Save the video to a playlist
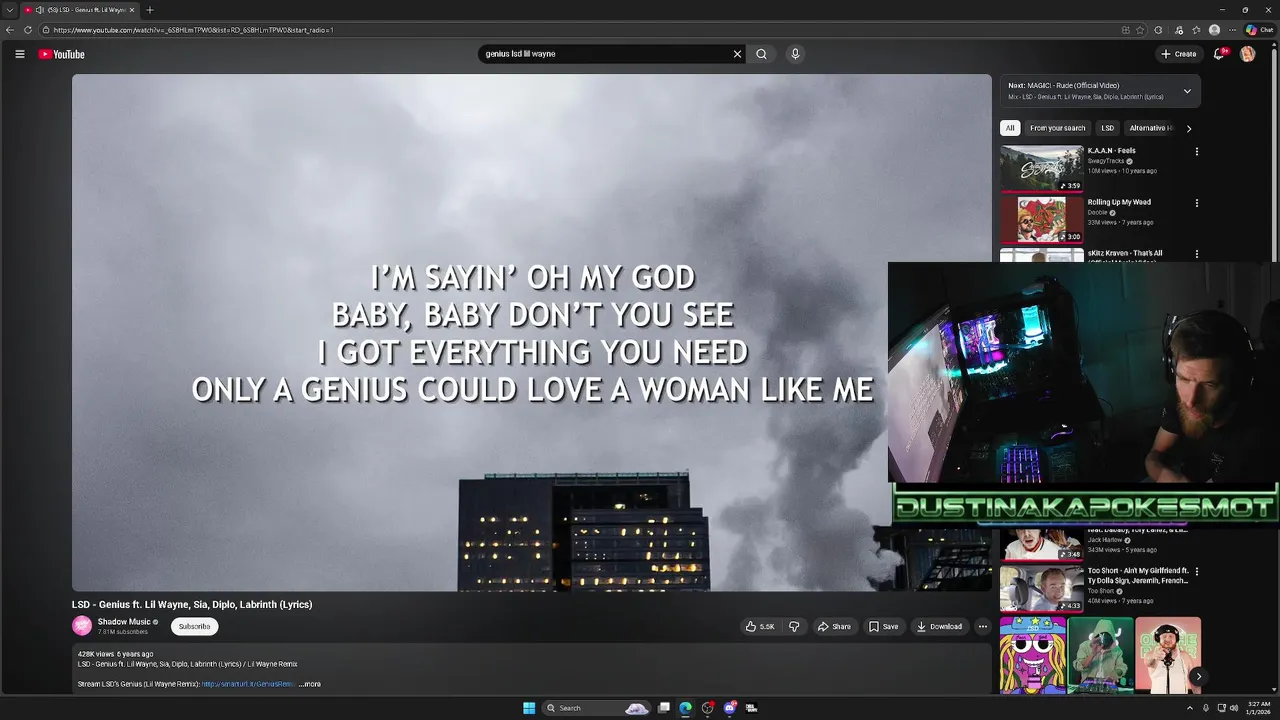 883,626
